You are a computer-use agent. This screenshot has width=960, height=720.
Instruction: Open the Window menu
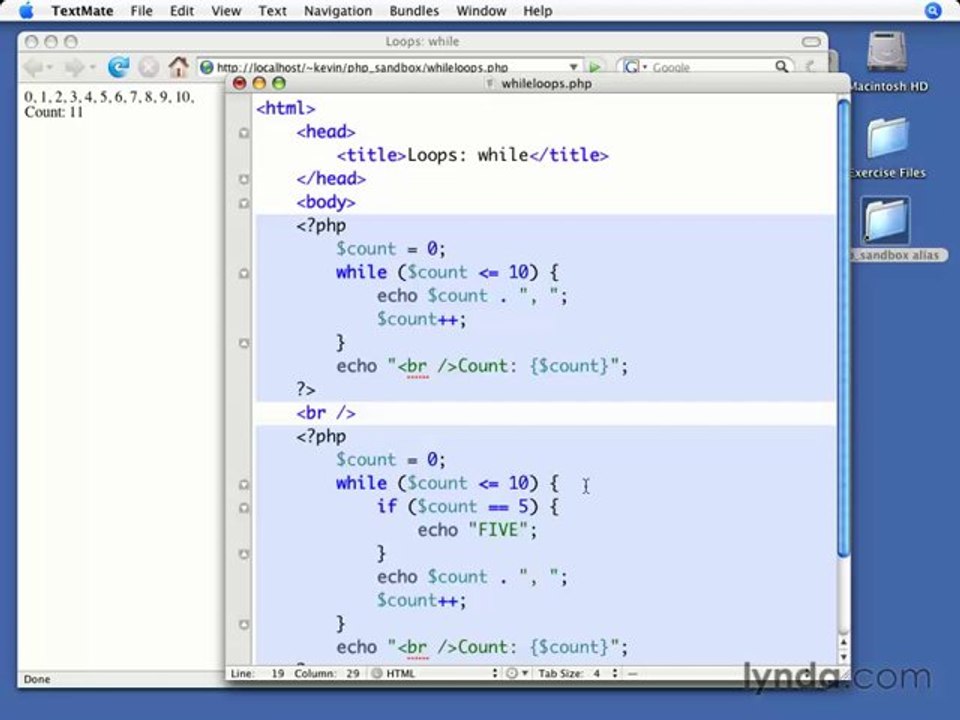(x=481, y=11)
